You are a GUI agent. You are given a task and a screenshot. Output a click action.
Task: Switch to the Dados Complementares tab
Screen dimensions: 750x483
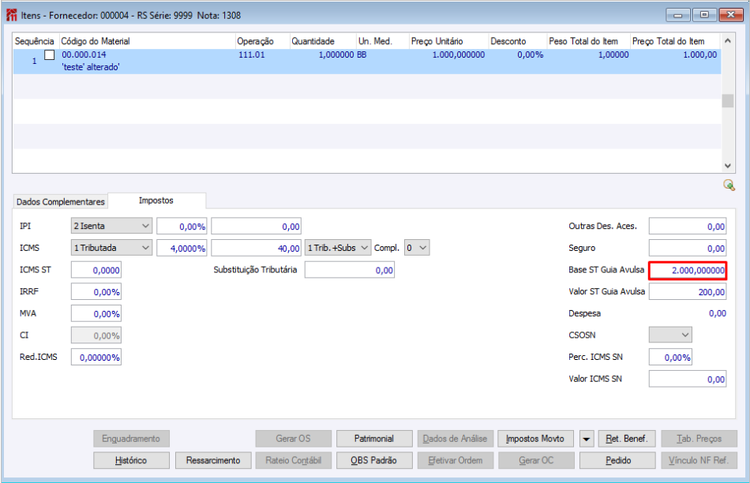click(x=60, y=201)
